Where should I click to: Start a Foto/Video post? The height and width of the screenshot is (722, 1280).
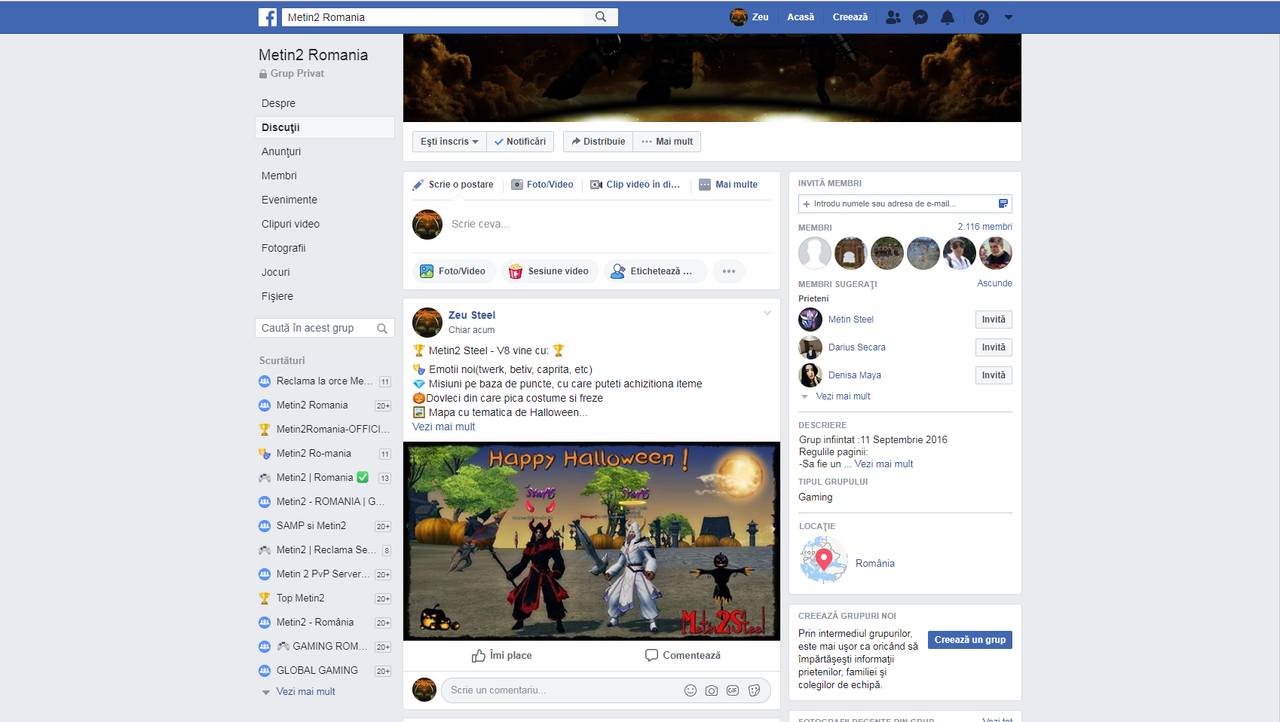(x=454, y=270)
